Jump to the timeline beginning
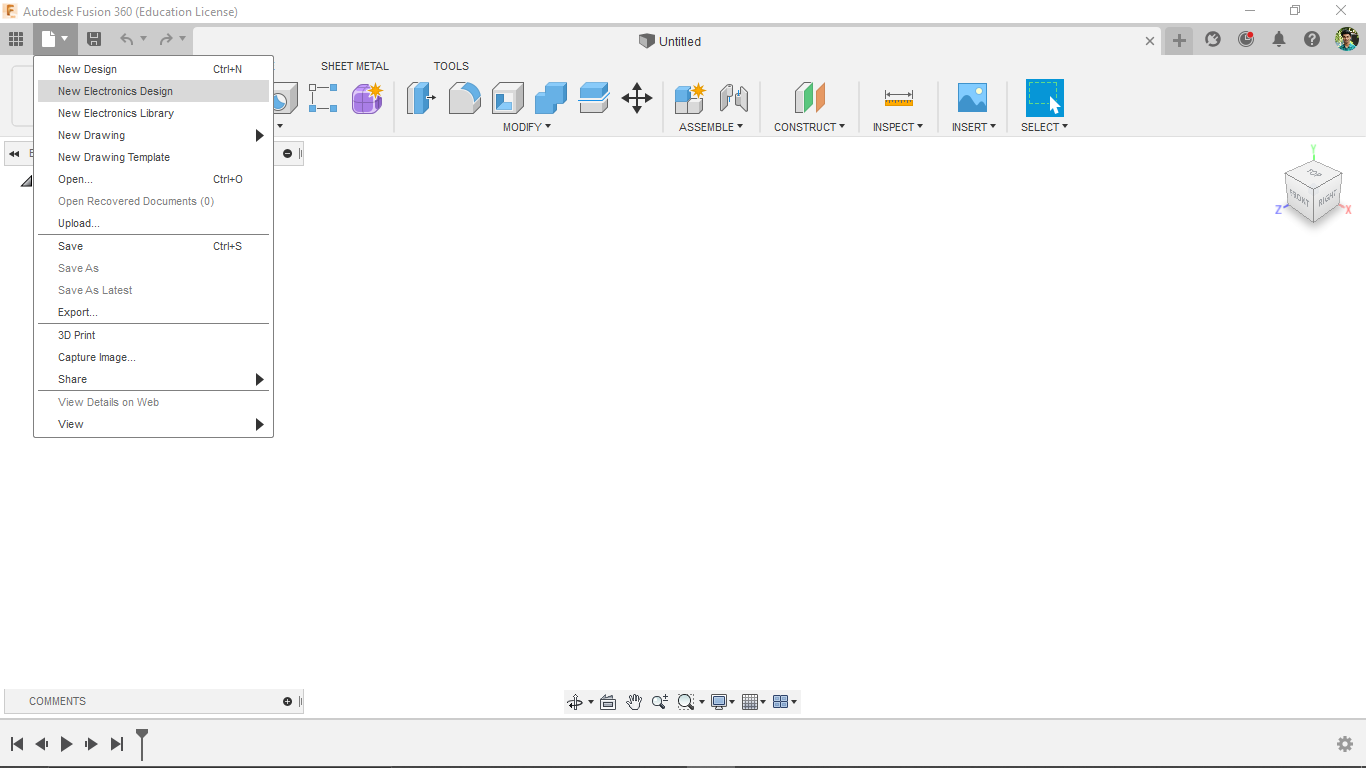The height and width of the screenshot is (768, 1366). [x=17, y=744]
